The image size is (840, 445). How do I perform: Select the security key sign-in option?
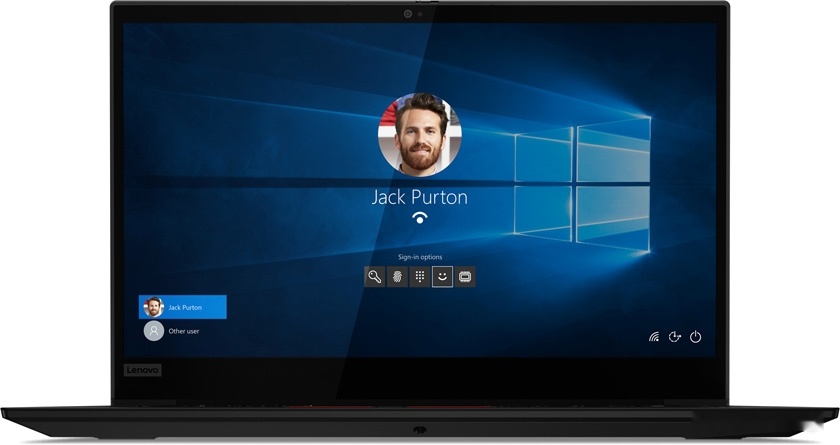pos(465,277)
